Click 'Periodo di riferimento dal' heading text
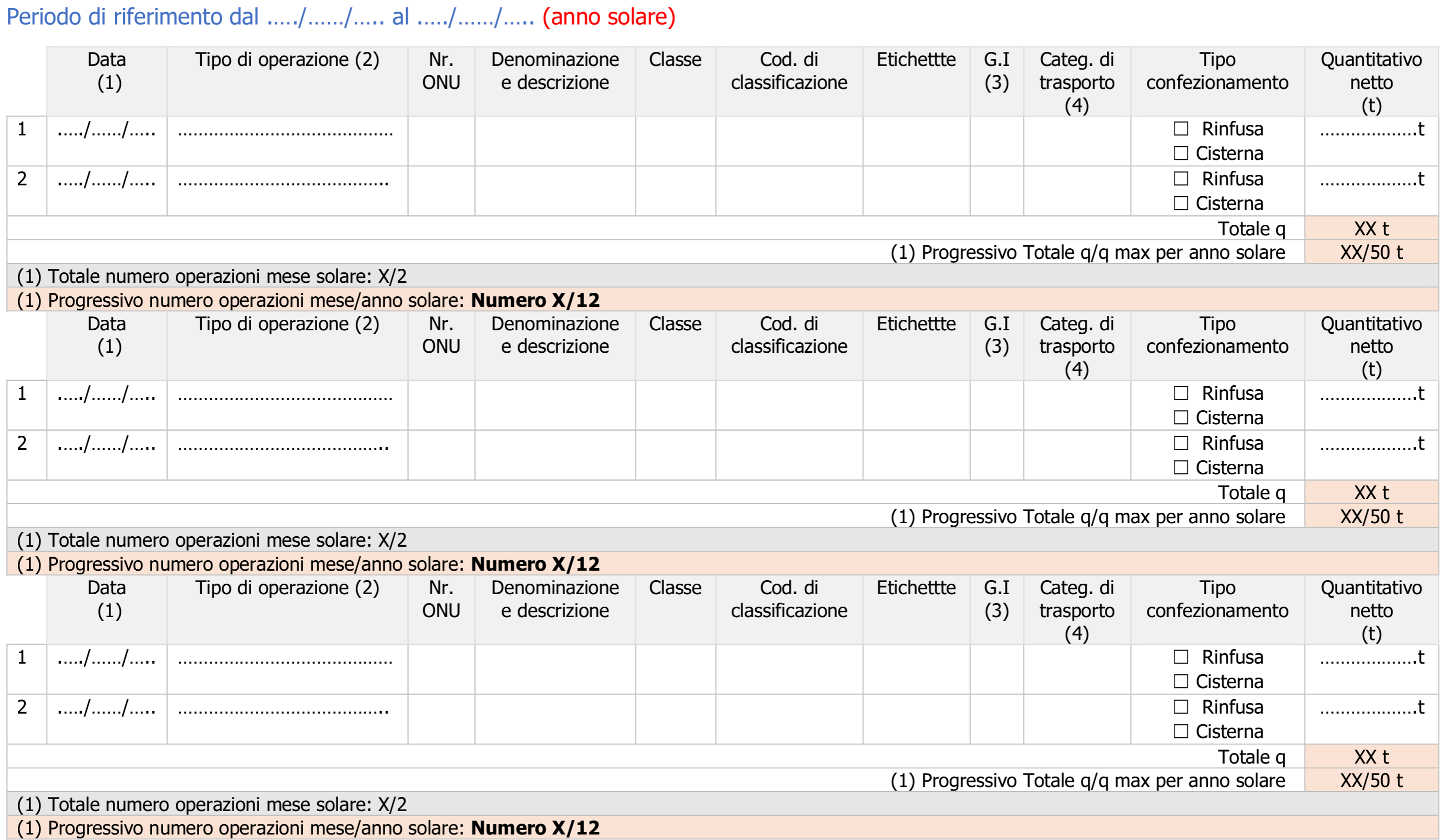Viewport: 1443px width, 840px height. pyautogui.click(x=133, y=16)
